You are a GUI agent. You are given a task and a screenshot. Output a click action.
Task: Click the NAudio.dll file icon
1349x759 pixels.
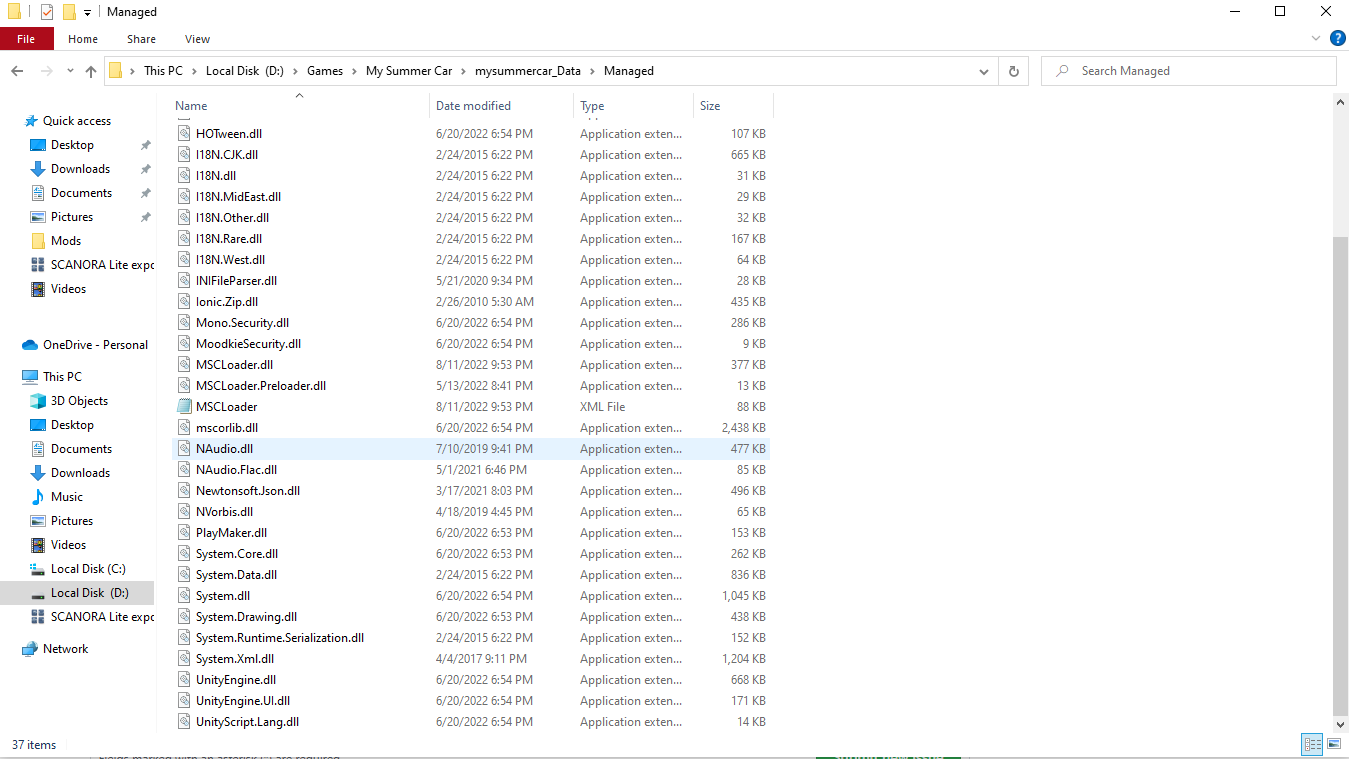coord(183,448)
